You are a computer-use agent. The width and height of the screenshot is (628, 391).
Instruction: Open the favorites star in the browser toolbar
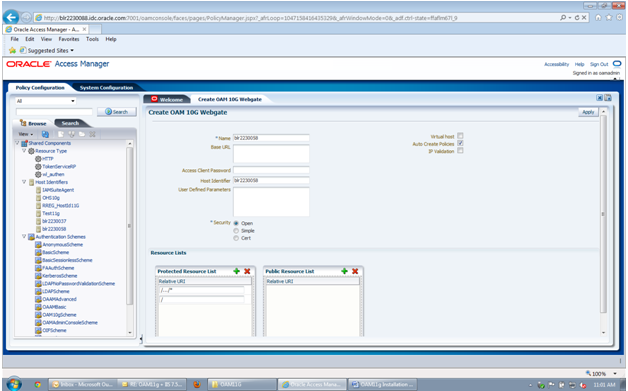pyautogui.click(x=609, y=17)
